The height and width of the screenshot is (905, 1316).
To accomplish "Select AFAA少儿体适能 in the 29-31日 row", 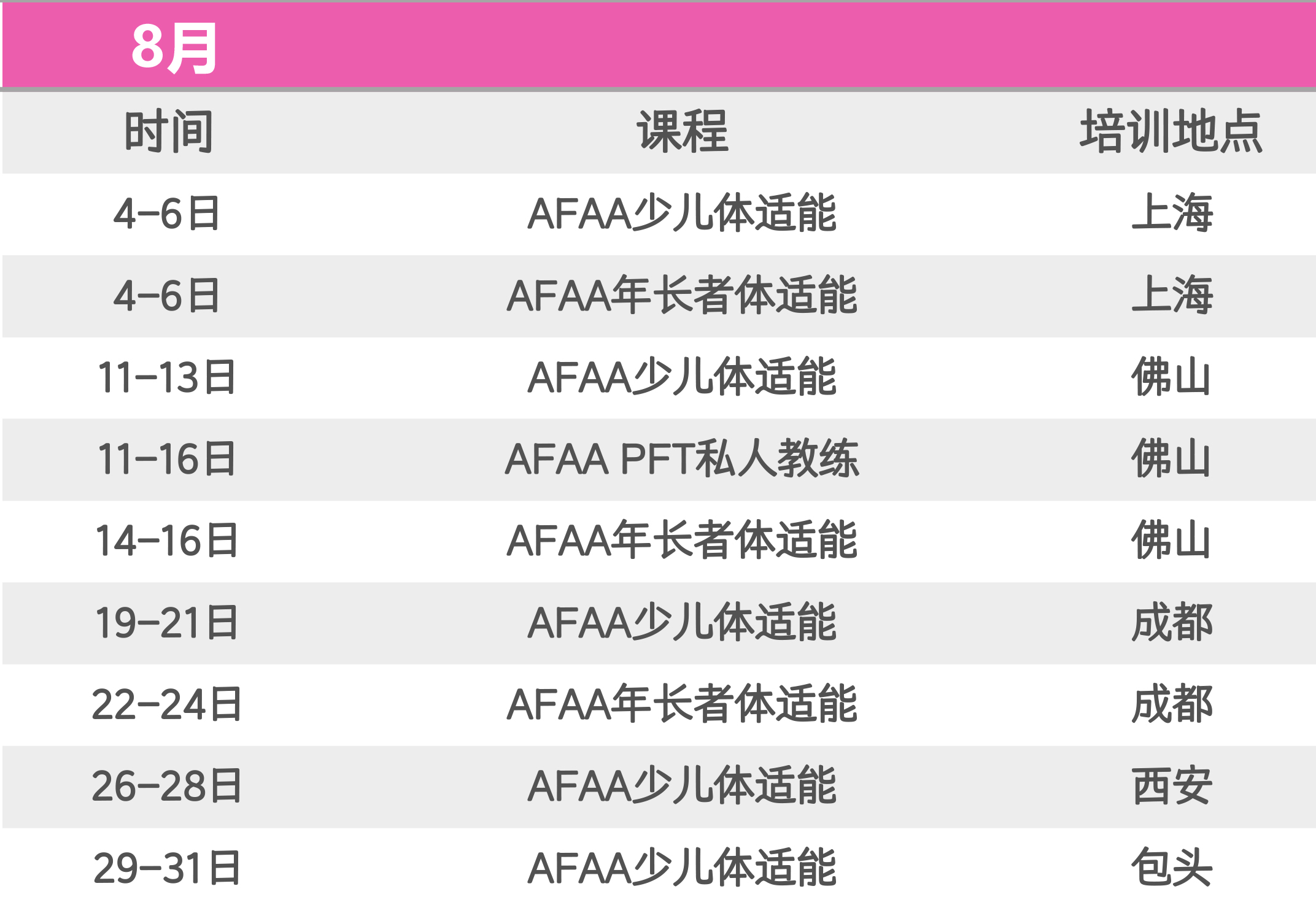I will pos(682,868).
